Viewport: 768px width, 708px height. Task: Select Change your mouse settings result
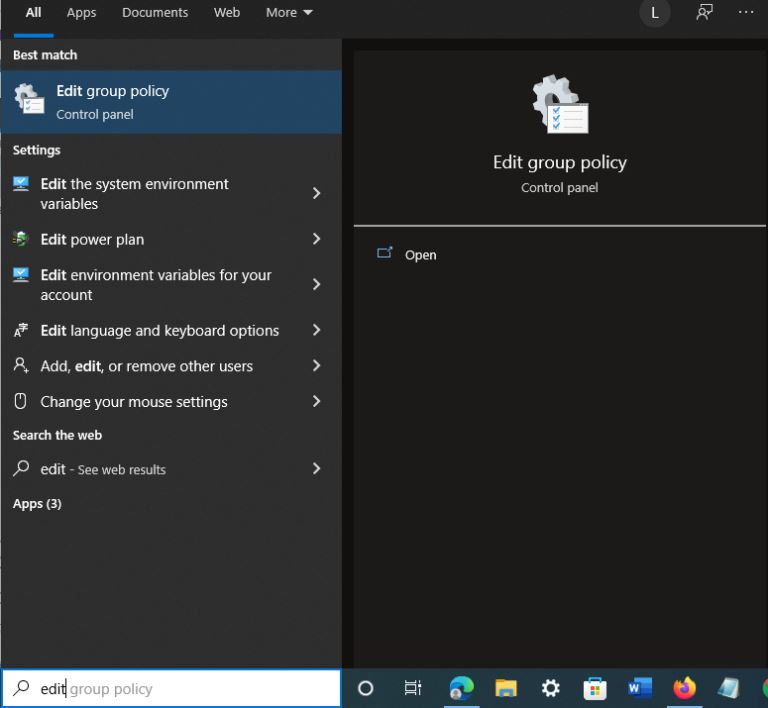(171, 401)
